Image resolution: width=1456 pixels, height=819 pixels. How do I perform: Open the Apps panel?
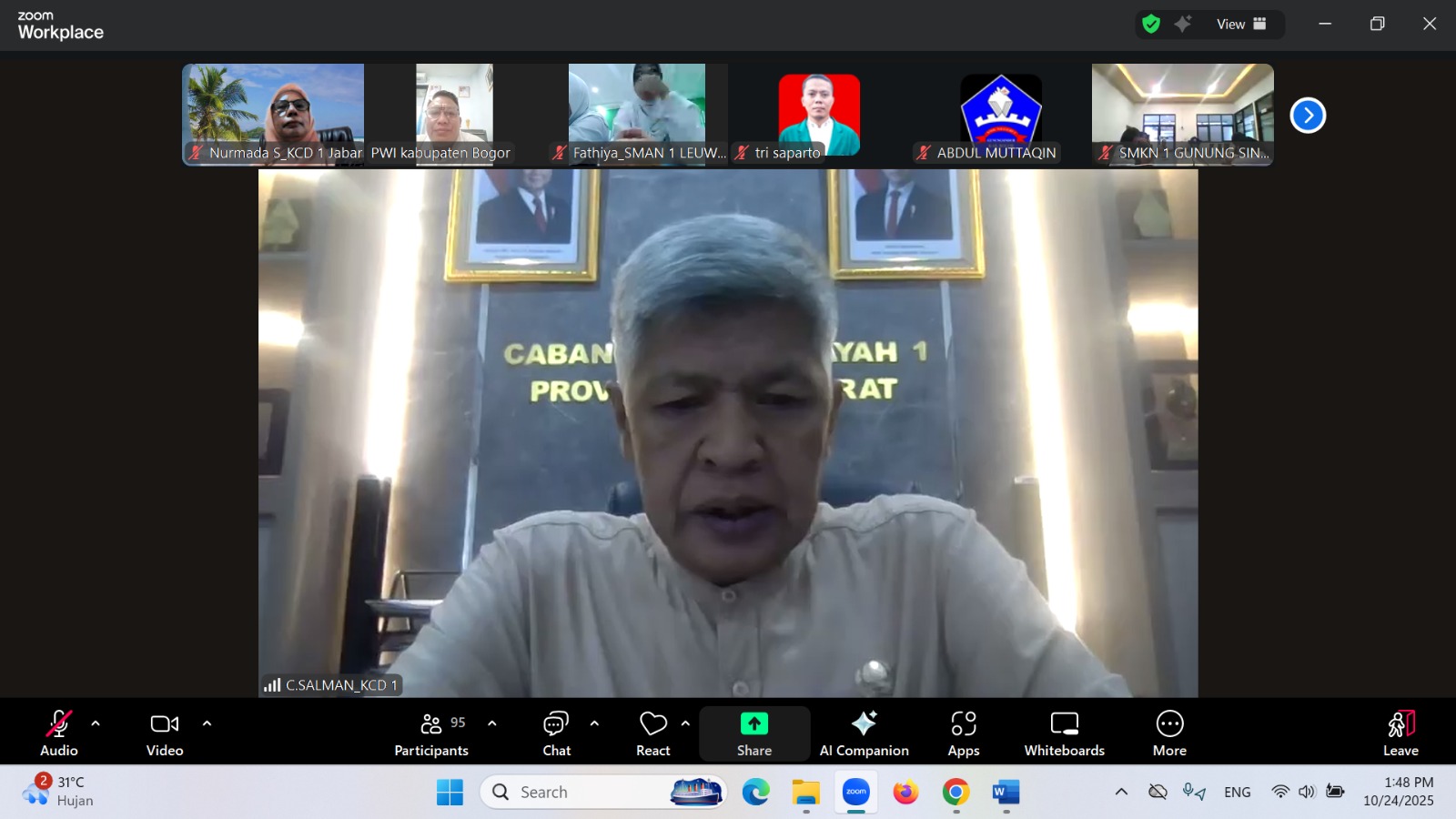click(963, 733)
